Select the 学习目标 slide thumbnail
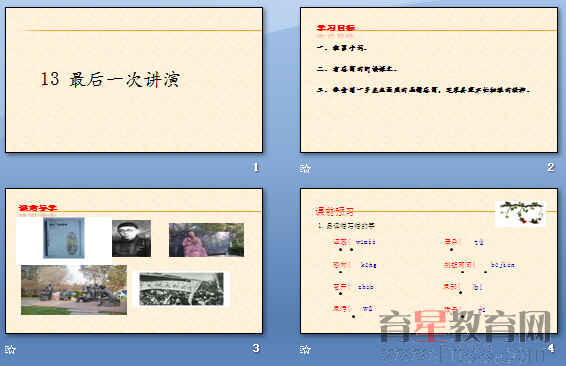 pos(429,80)
